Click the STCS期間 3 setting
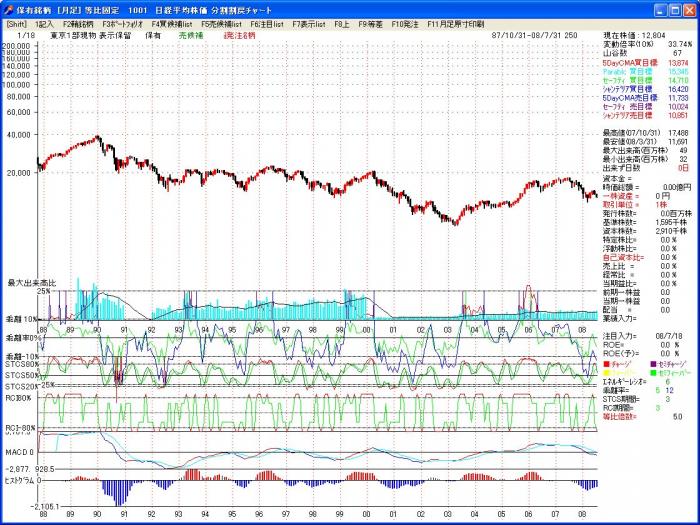Image resolution: width=700 pixels, height=525 pixels. [x=636, y=399]
